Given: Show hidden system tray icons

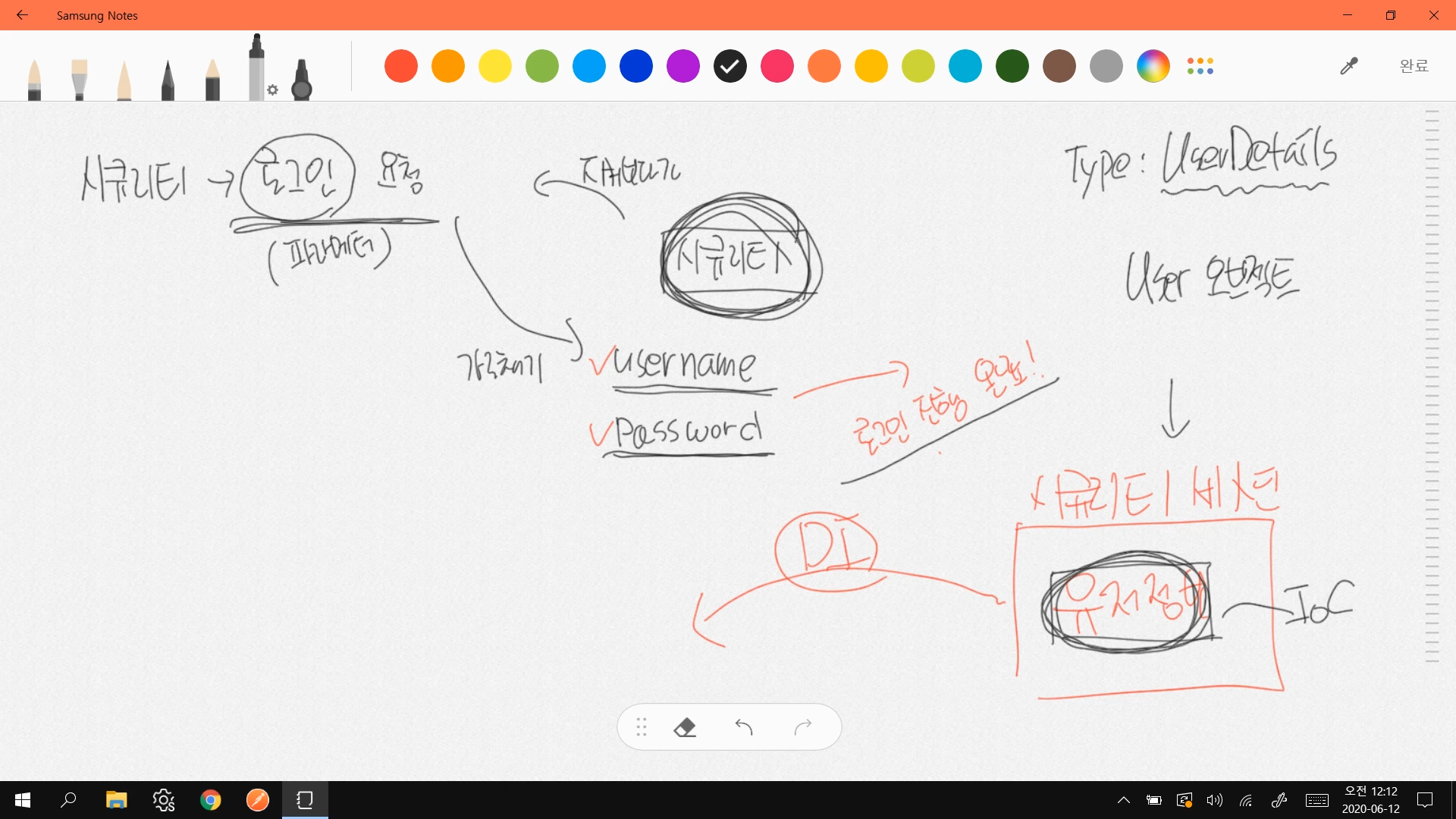Looking at the screenshot, I should [x=1124, y=800].
